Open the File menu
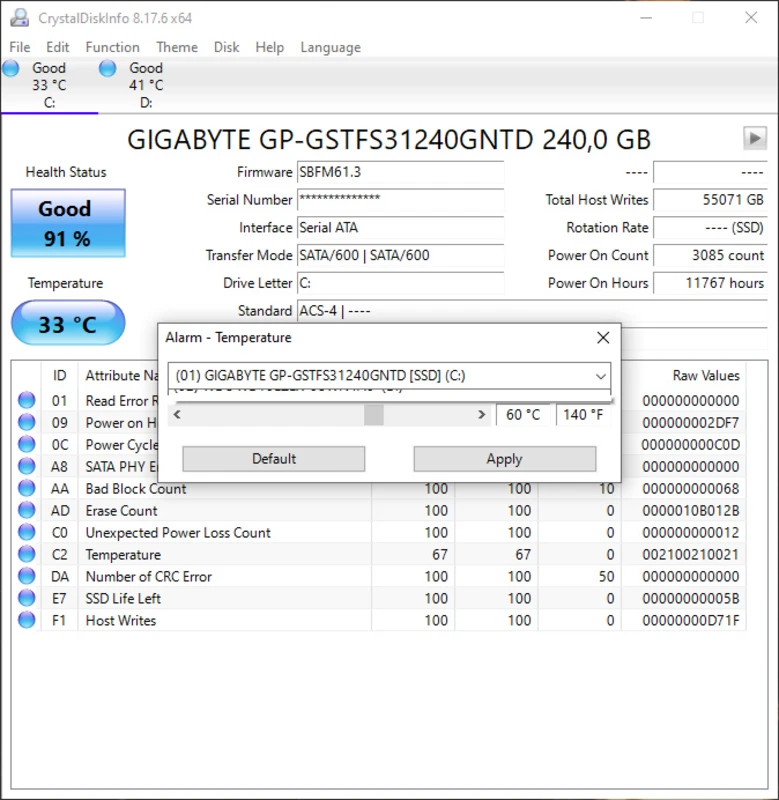This screenshot has width=779, height=800. tap(20, 47)
